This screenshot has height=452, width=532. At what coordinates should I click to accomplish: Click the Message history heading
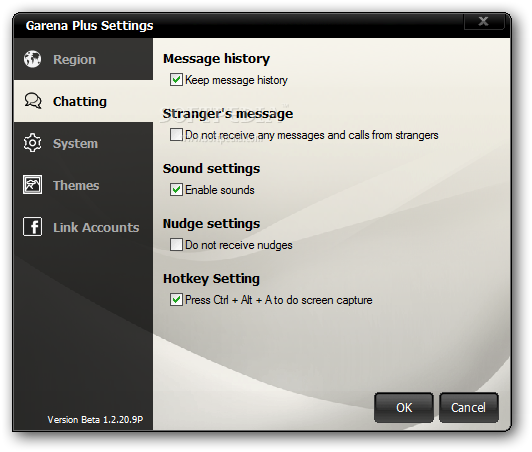click(216, 58)
